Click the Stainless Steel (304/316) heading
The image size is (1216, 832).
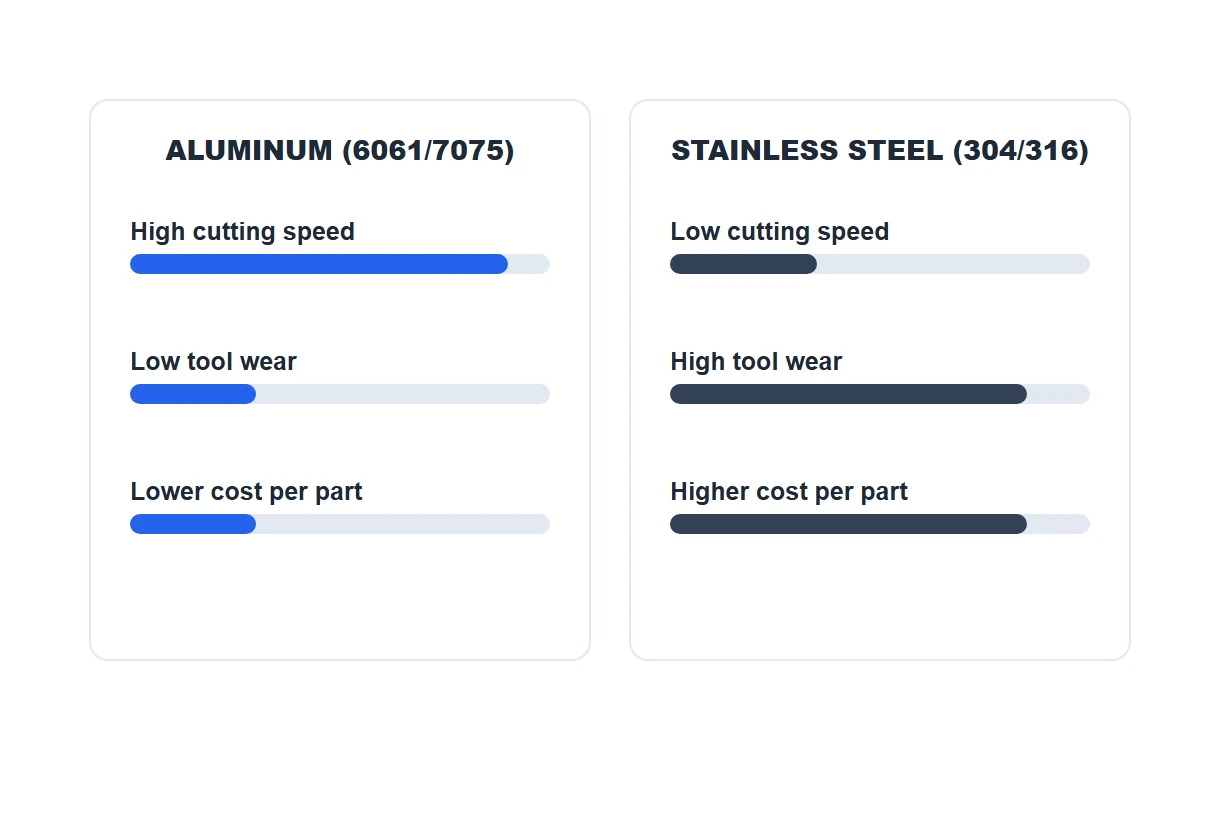pos(880,150)
